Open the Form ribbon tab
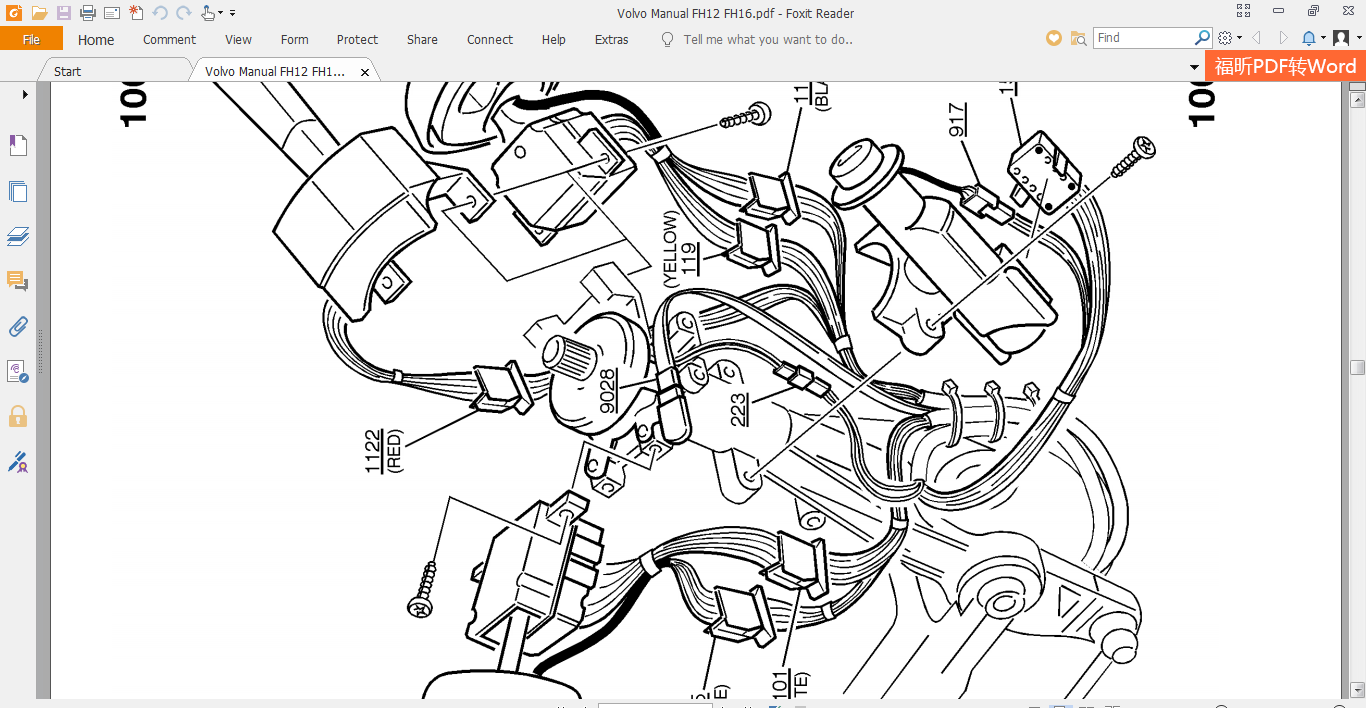This screenshot has height=708, width=1366. click(x=294, y=40)
